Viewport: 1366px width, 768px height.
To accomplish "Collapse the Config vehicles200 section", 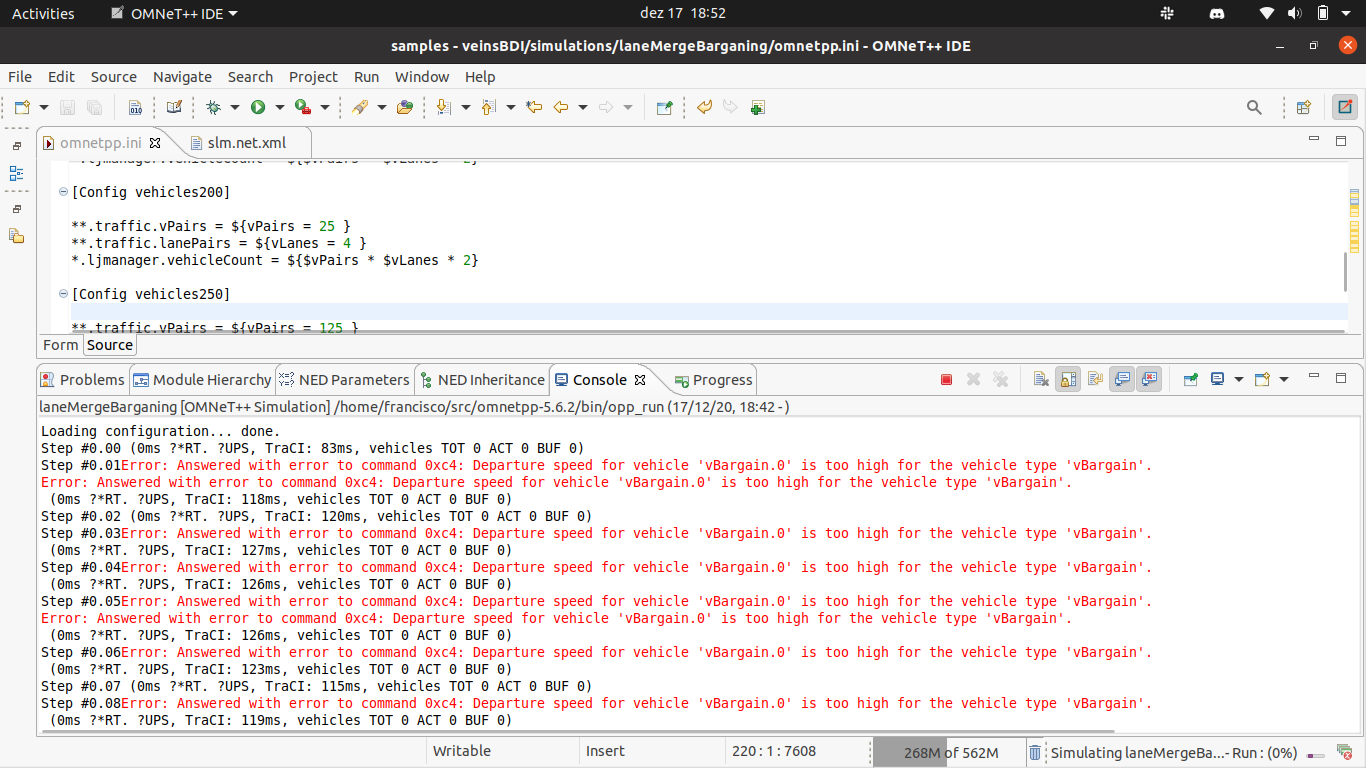I will [x=63, y=192].
